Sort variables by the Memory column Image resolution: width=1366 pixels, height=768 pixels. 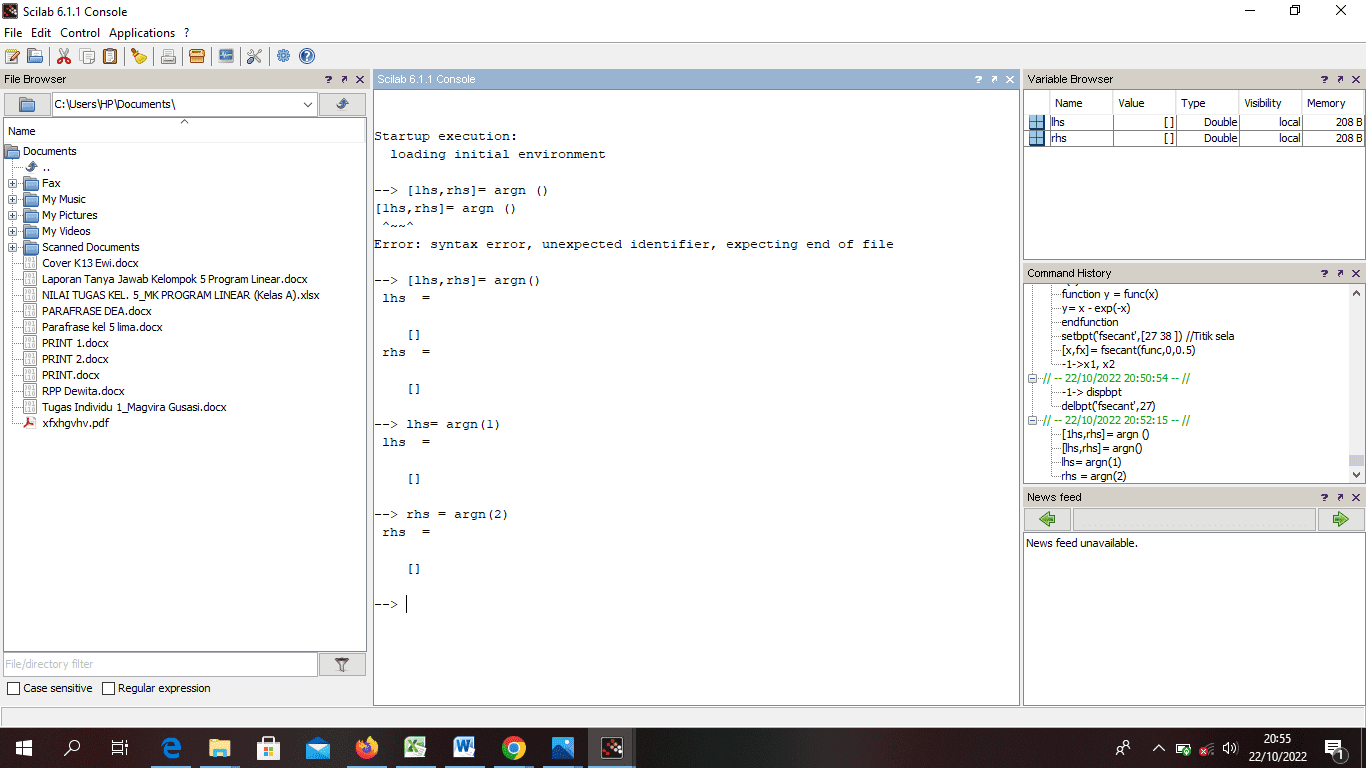coord(1332,103)
